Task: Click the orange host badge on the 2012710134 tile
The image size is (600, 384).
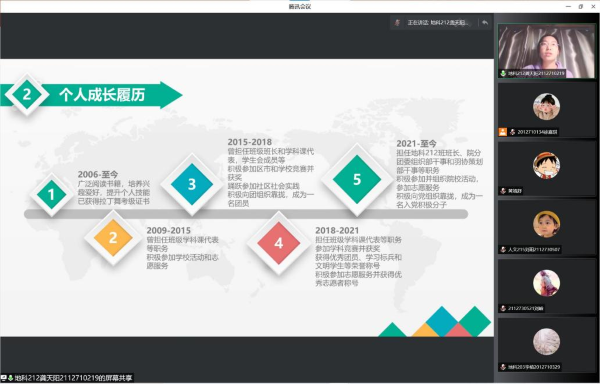Action: [502, 132]
